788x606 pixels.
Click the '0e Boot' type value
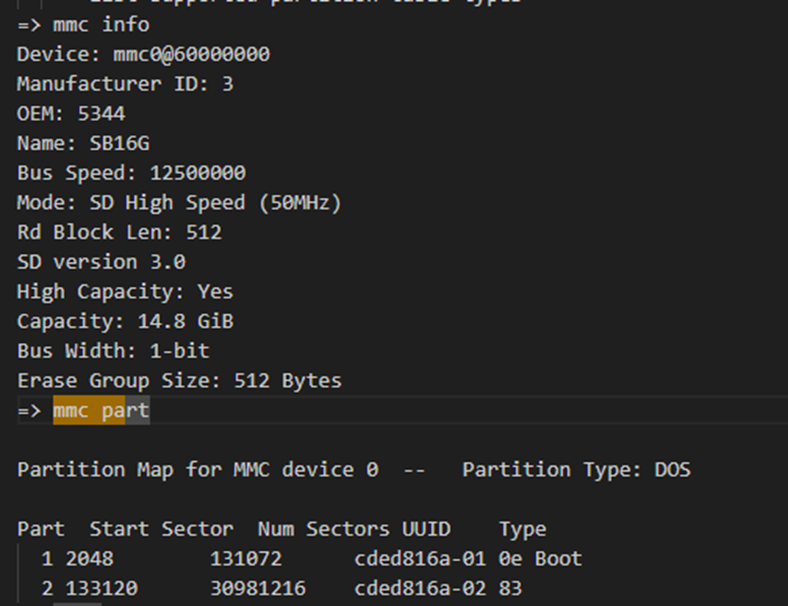[x=540, y=559]
